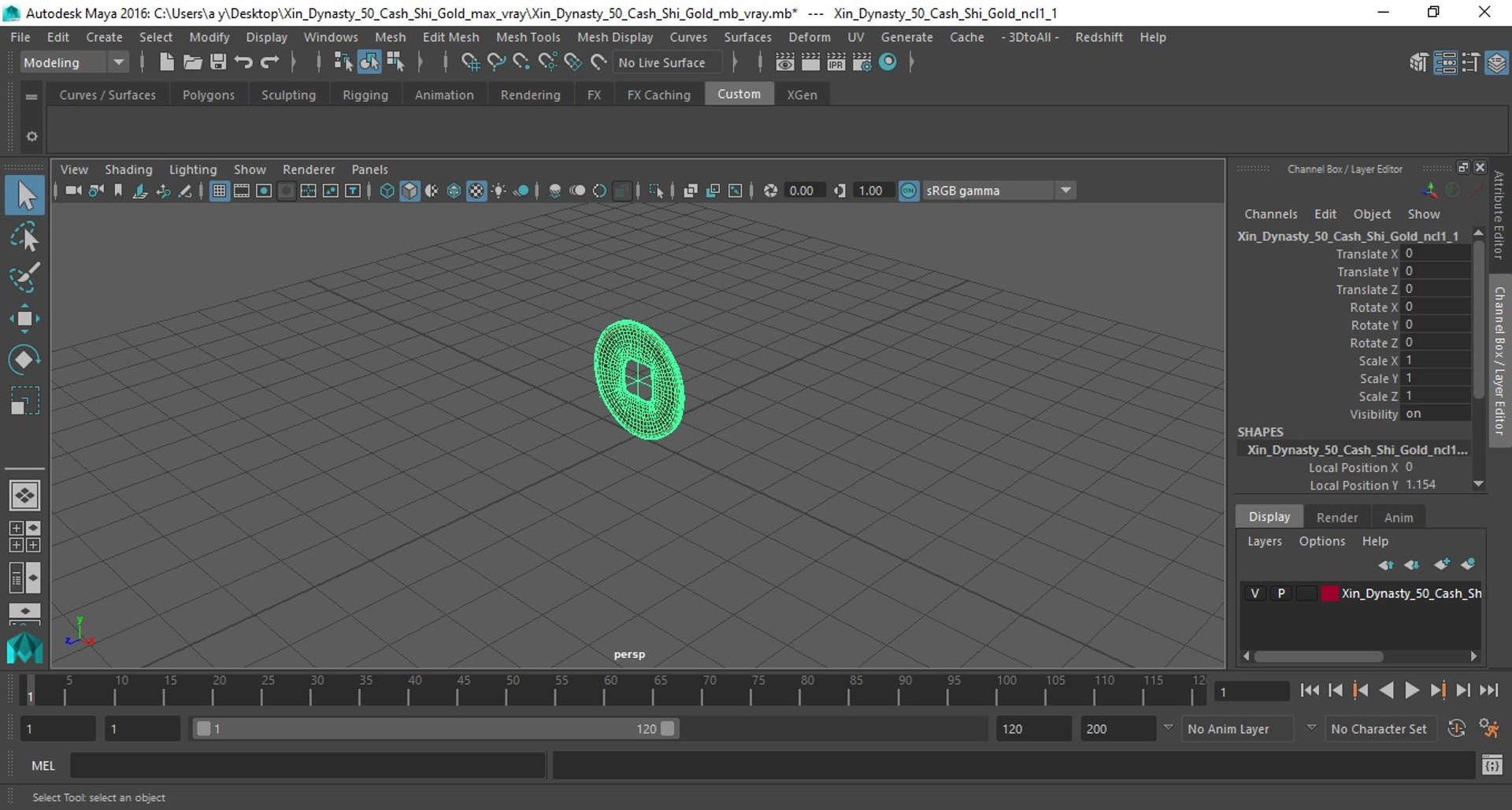Open the Anim tab in Layer Editor
Image resolution: width=1512 pixels, height=810 pixels.
pyautogui.click(x=1398, y=518)
